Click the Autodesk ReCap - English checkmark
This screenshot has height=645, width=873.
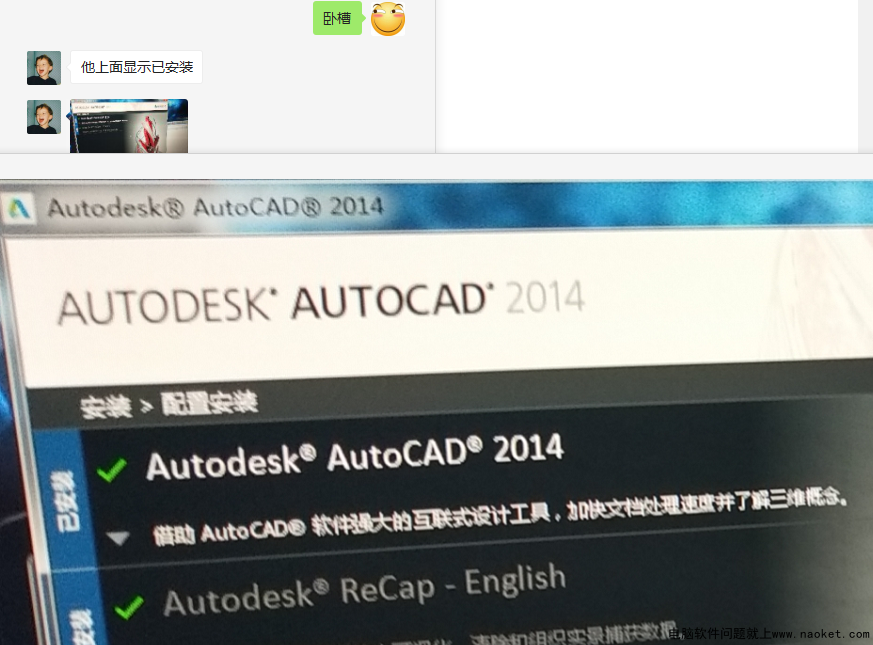[129, 607]
